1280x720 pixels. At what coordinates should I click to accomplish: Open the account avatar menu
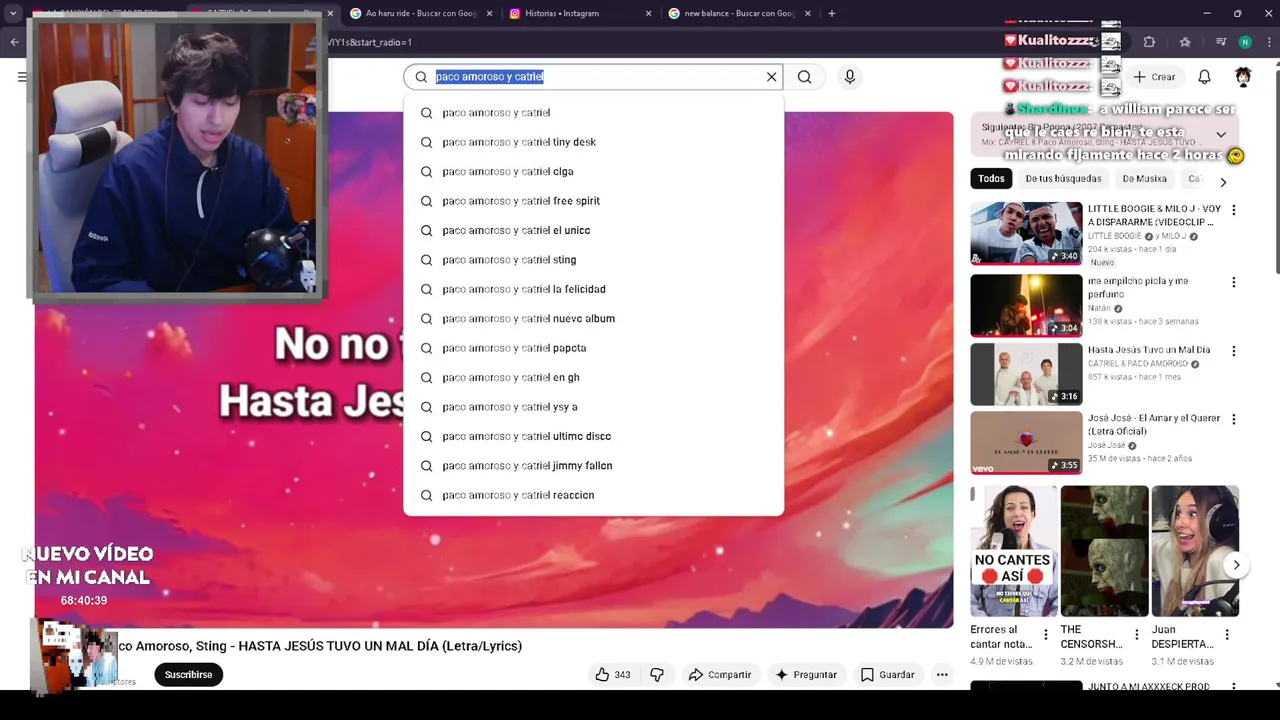pos(1243,77)
